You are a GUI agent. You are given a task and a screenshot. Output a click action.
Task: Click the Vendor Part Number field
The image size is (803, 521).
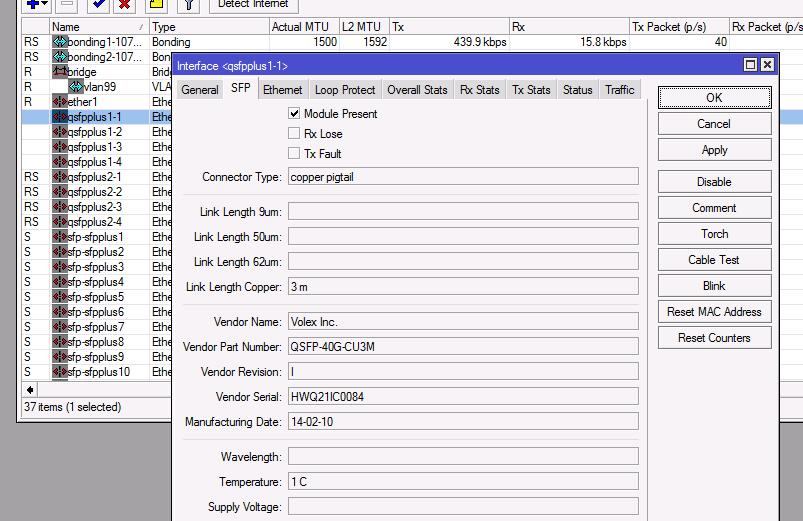pyautogui.click(x=463, y=347)
